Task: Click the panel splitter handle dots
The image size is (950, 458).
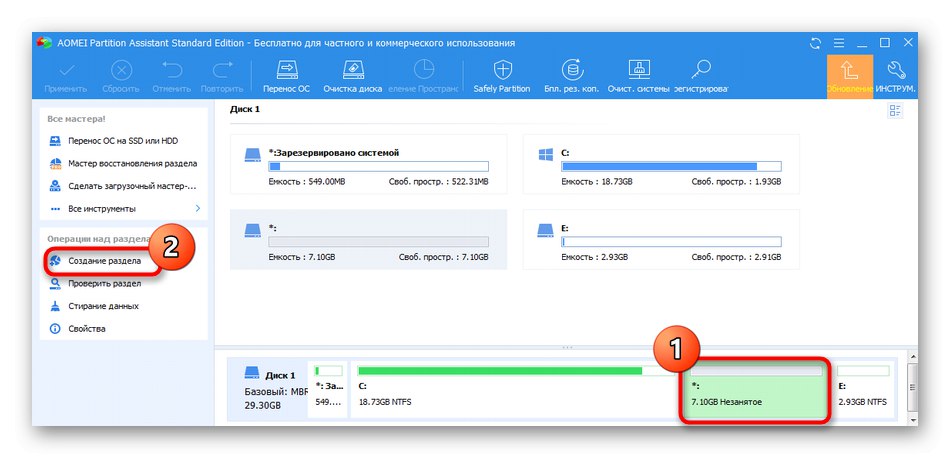Action: click(567, 347)
